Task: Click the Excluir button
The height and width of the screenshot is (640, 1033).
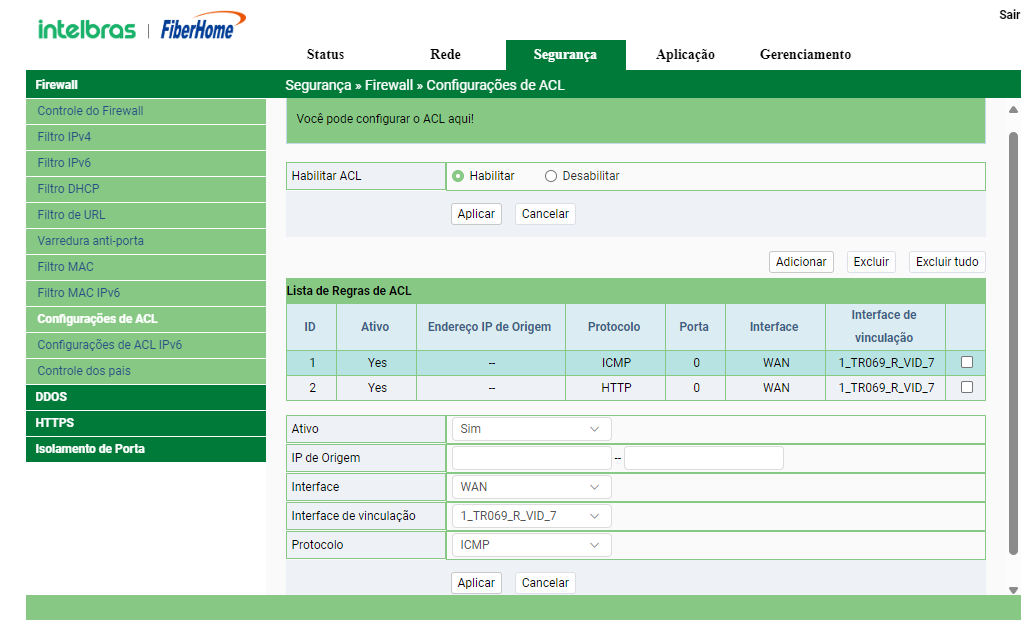Action: click(x=871, y=262)
